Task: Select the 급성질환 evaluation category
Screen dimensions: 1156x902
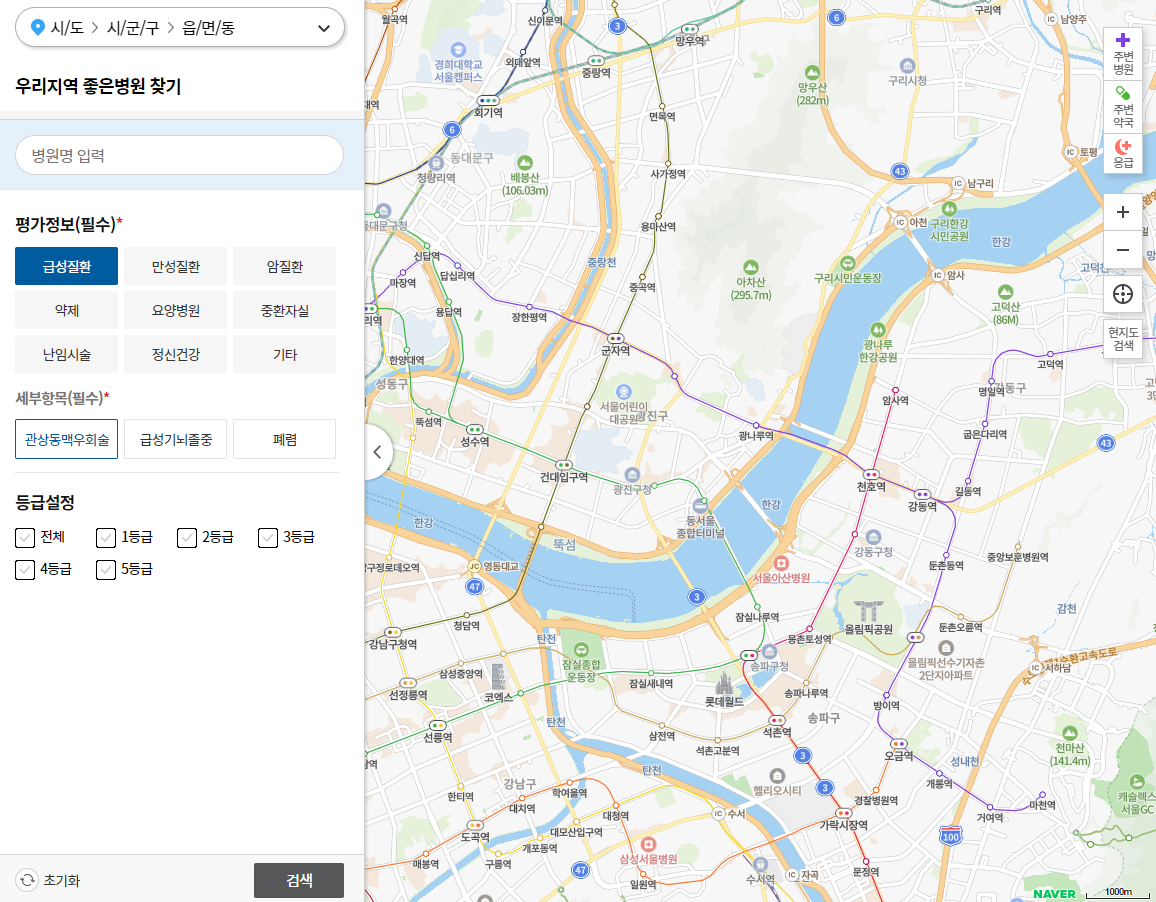Action: pos(66,266)
